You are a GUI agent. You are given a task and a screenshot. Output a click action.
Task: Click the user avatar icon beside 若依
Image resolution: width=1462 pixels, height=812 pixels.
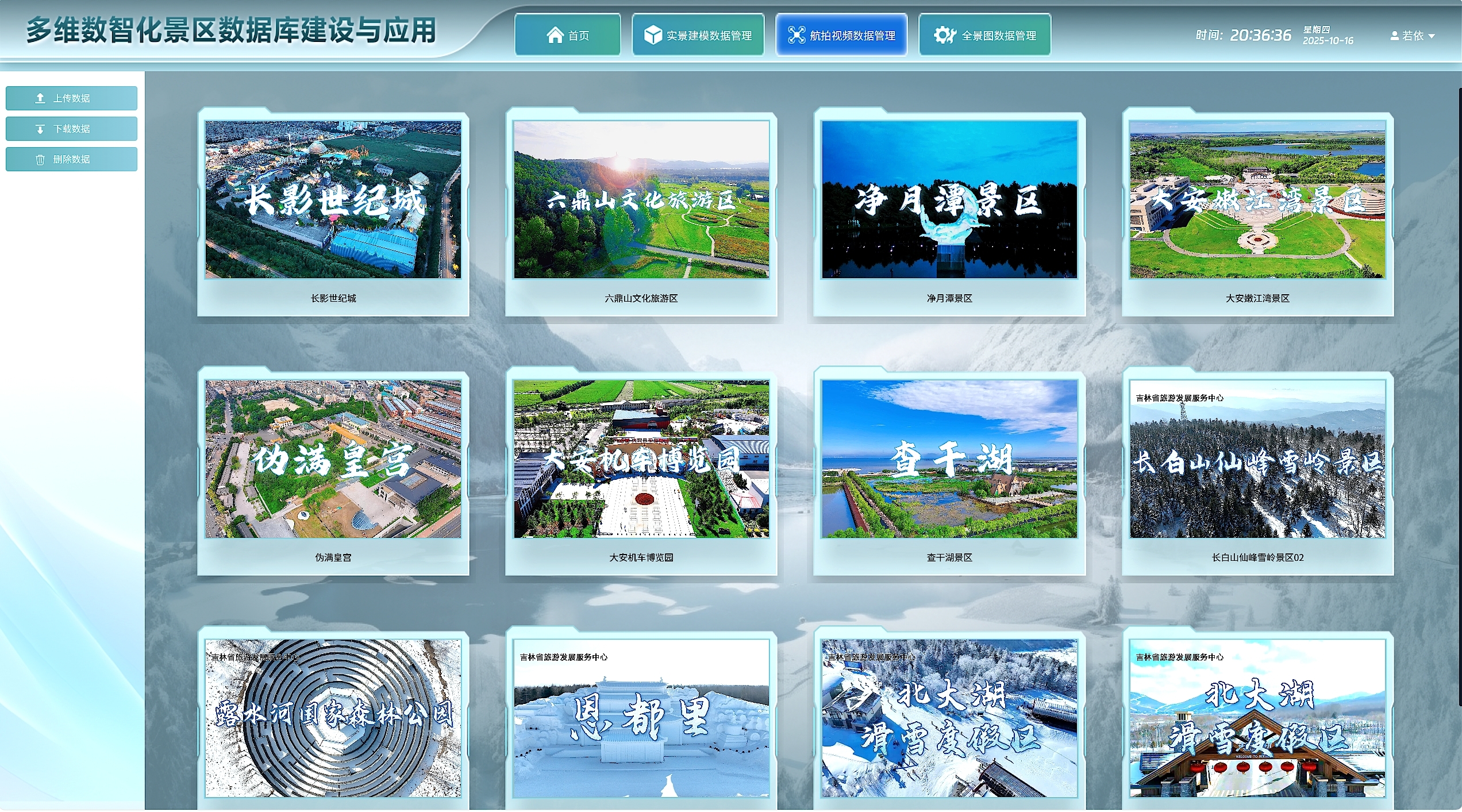[x=1394, y=36]
